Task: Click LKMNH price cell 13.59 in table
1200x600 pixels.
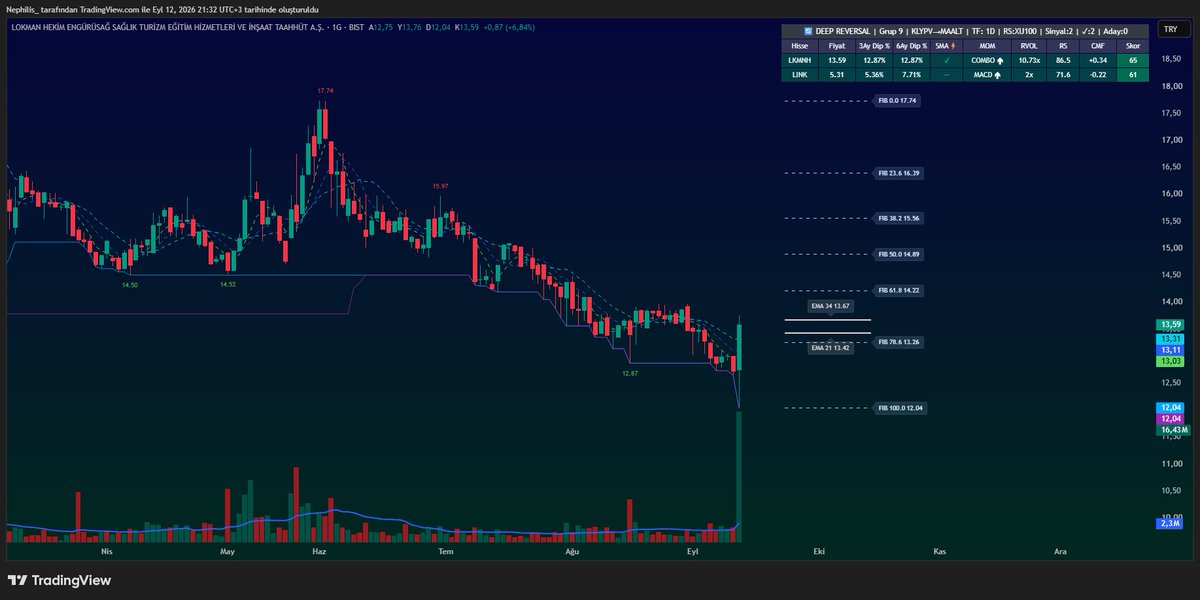Action: pos(837,60)
